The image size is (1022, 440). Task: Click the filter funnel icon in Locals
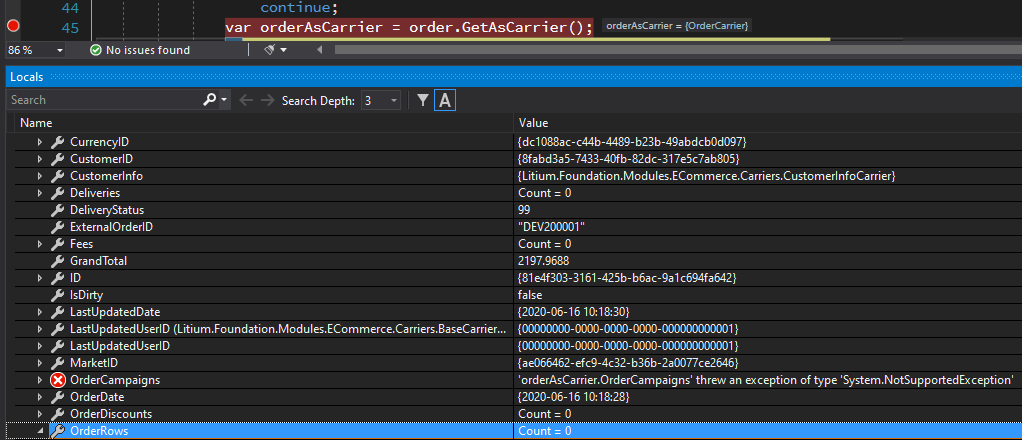coord(423,100)
